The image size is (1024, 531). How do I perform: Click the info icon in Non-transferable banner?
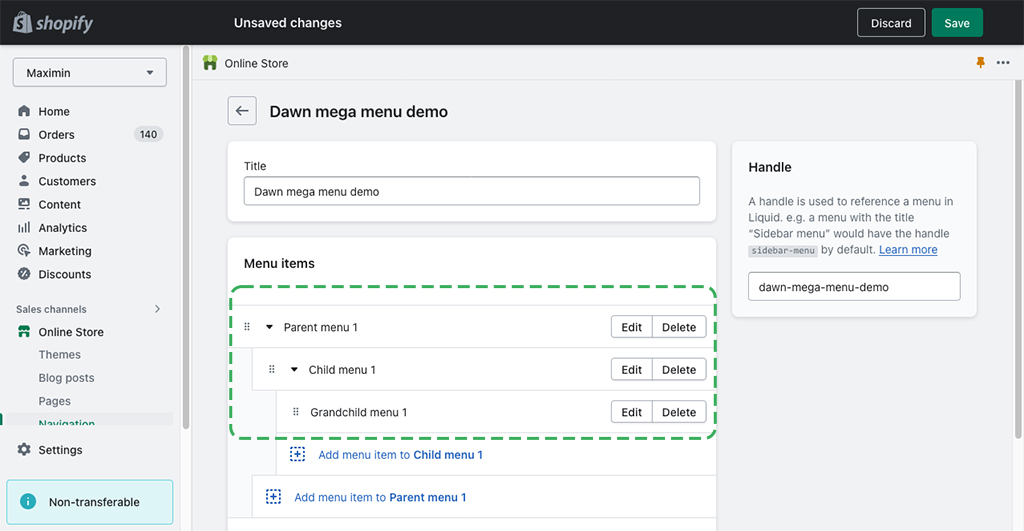[x=27, y=502]
